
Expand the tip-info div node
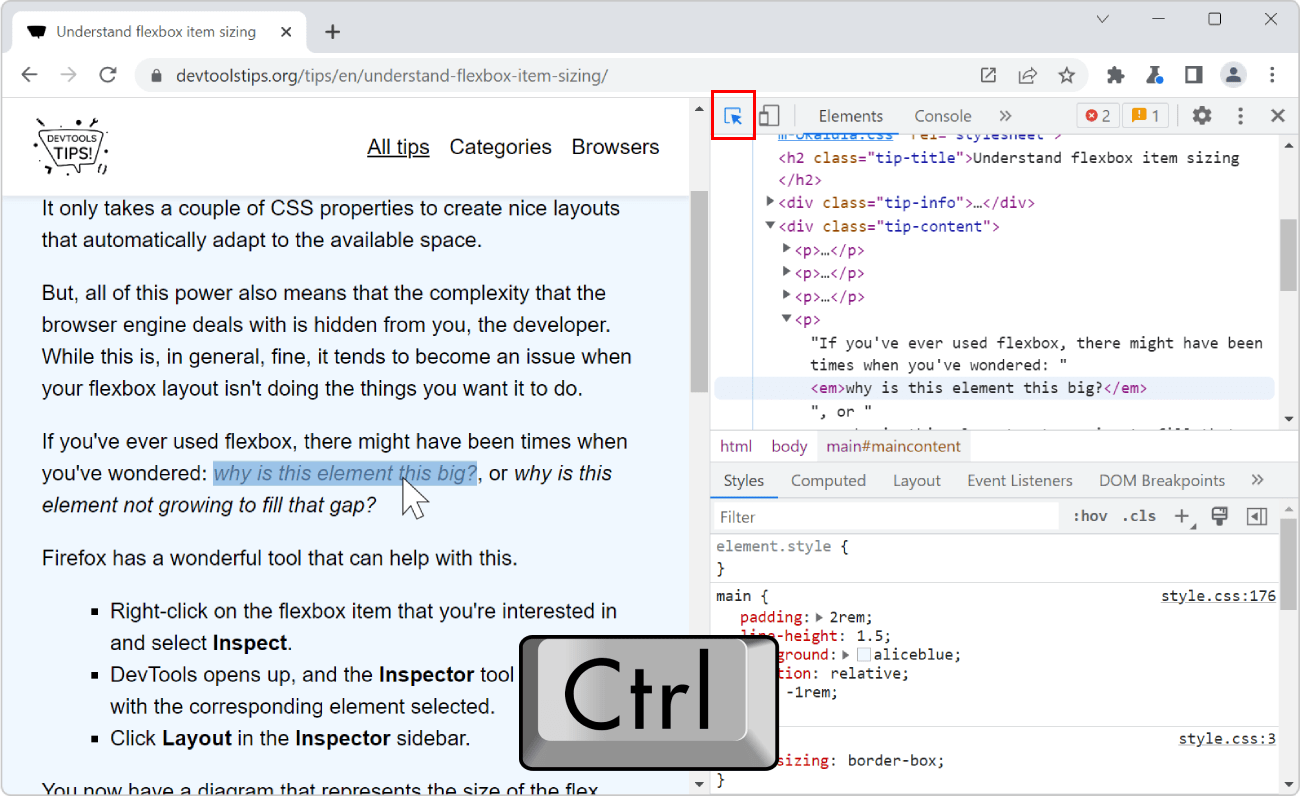[x=770, y=202]
